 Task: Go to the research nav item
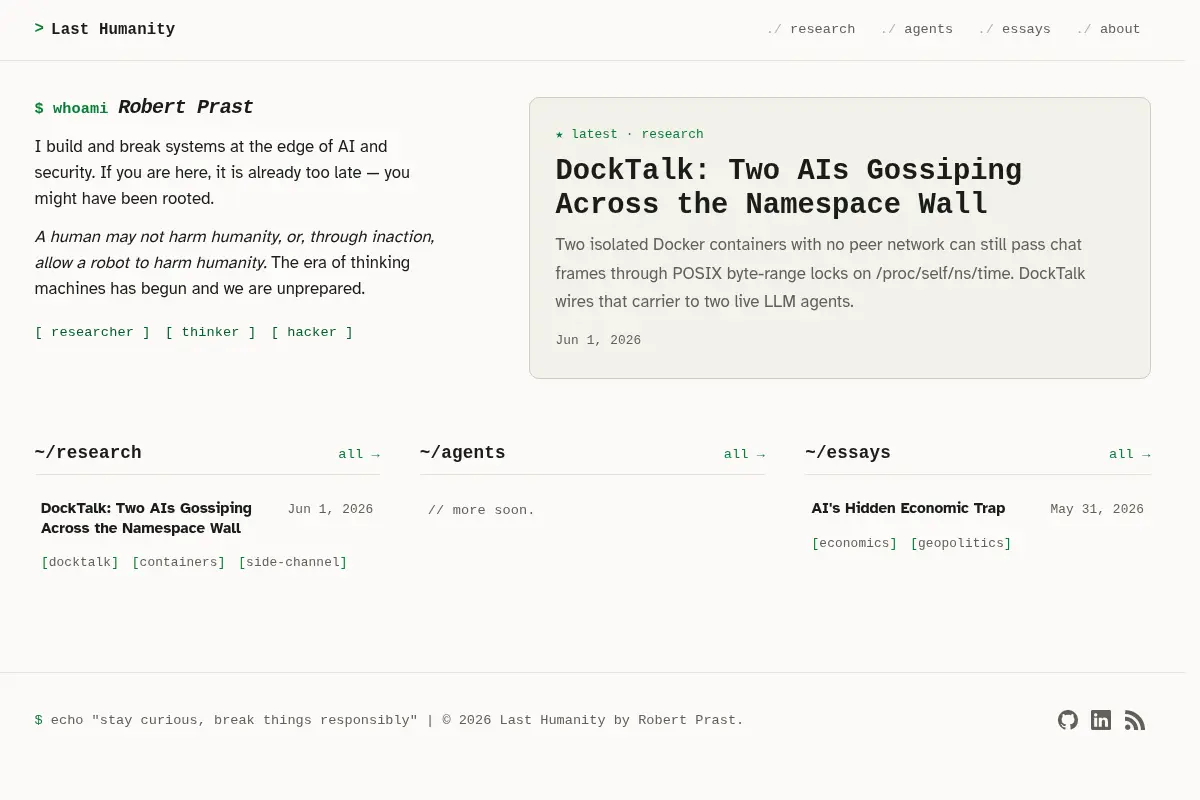(811, 29)
